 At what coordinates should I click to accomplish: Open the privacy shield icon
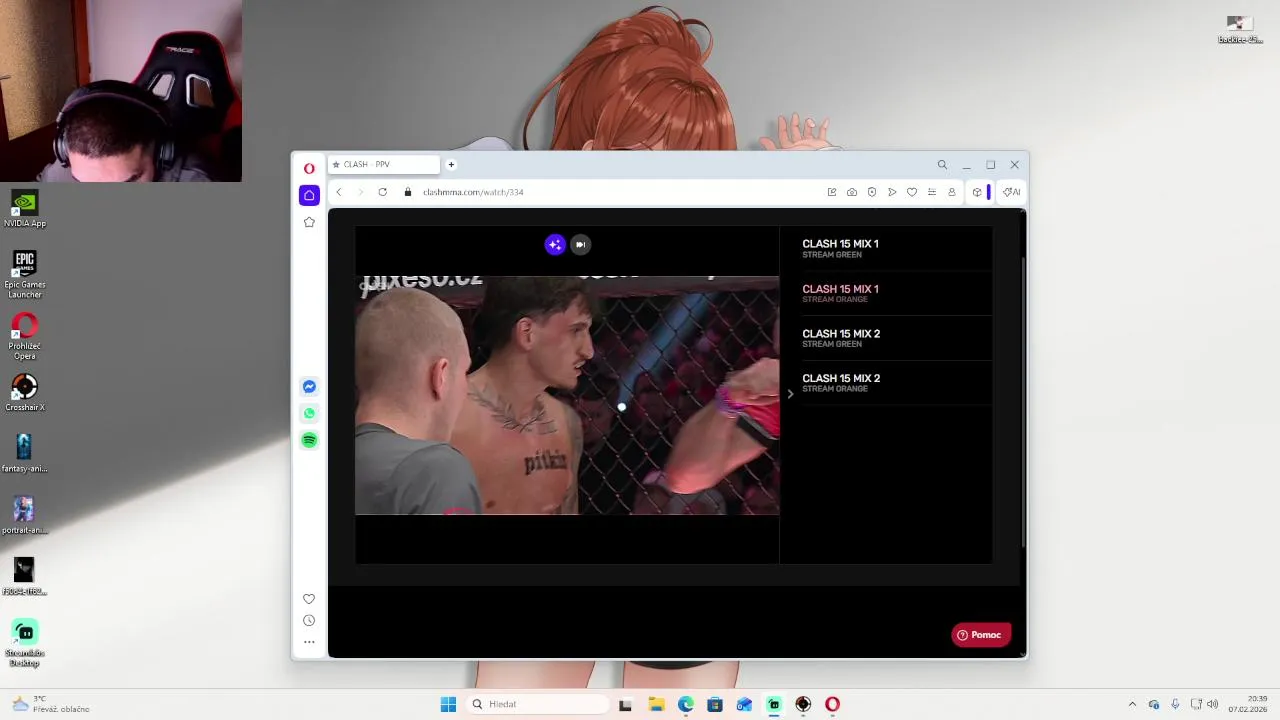pyautogui.click(x=872, y=192)
